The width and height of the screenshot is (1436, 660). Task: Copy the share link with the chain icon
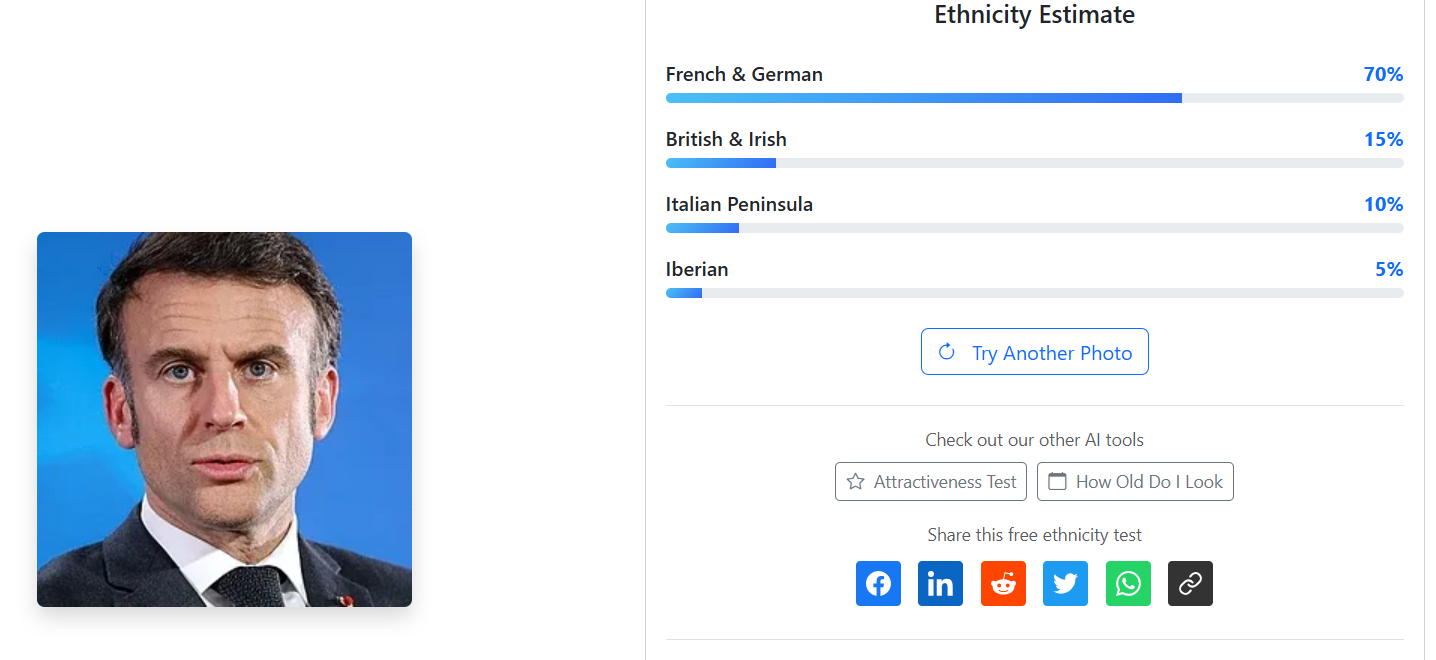pyautogui.click(x=1190, y=583)
